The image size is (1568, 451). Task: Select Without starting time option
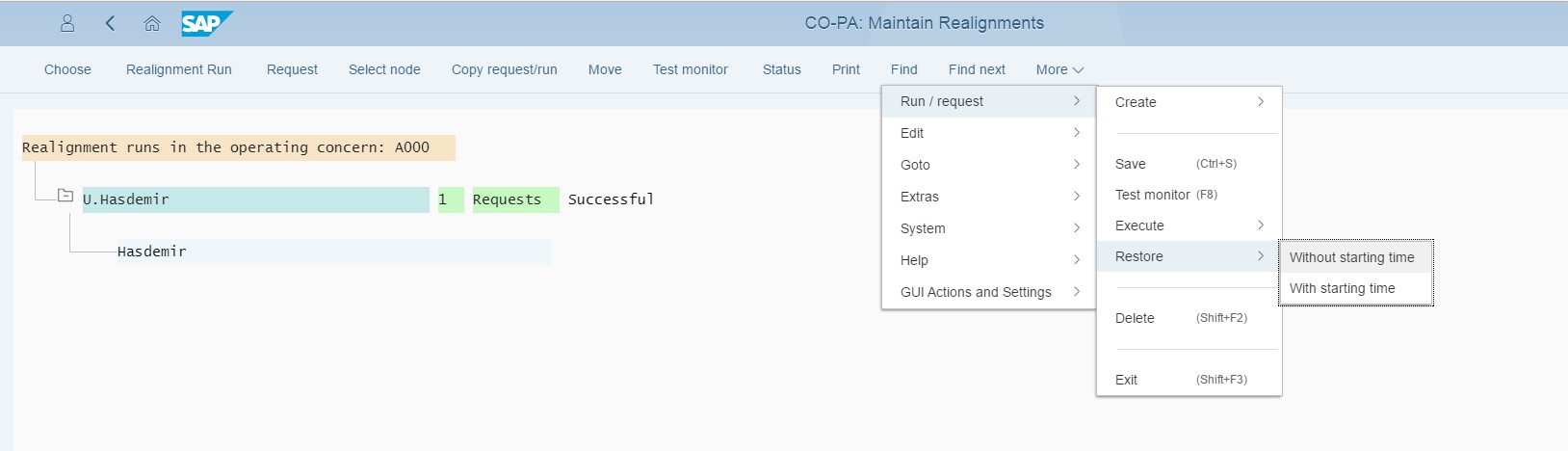point(1351,257)
